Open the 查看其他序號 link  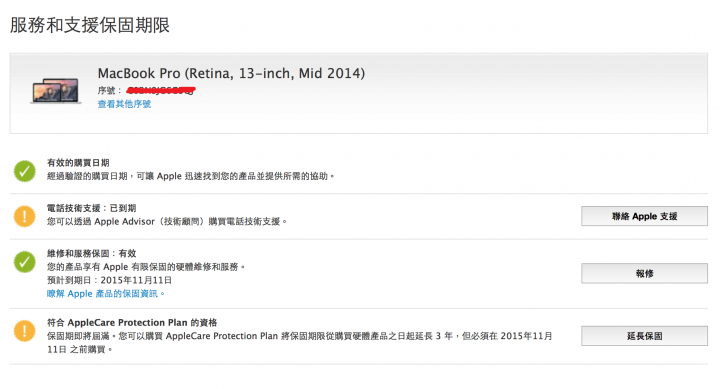coord(124,104)
